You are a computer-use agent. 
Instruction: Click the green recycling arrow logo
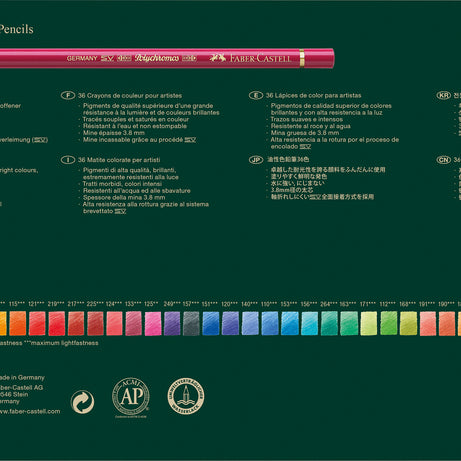82,402
